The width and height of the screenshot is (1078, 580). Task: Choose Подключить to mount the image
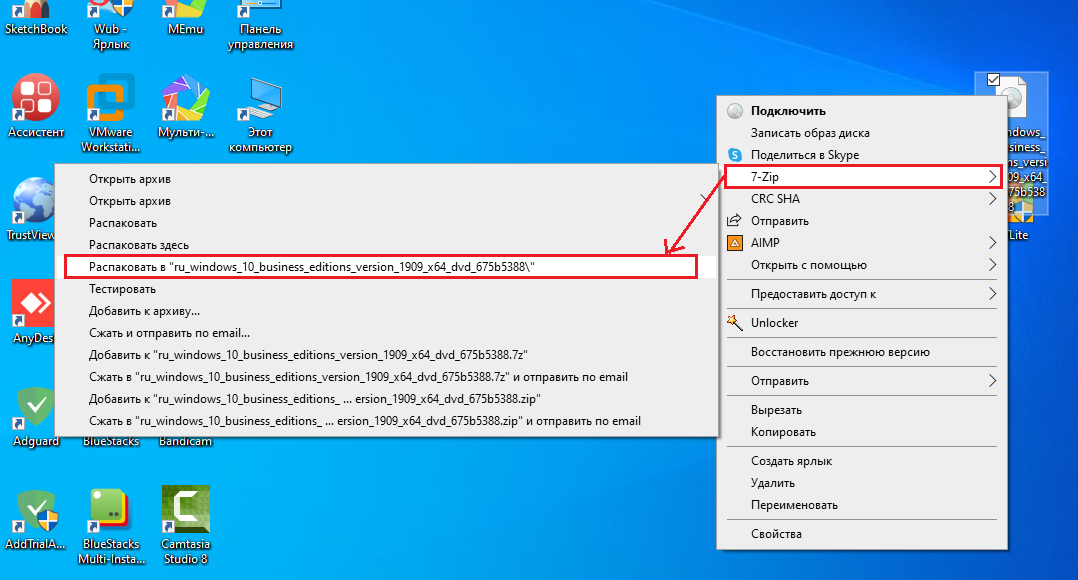862,111
